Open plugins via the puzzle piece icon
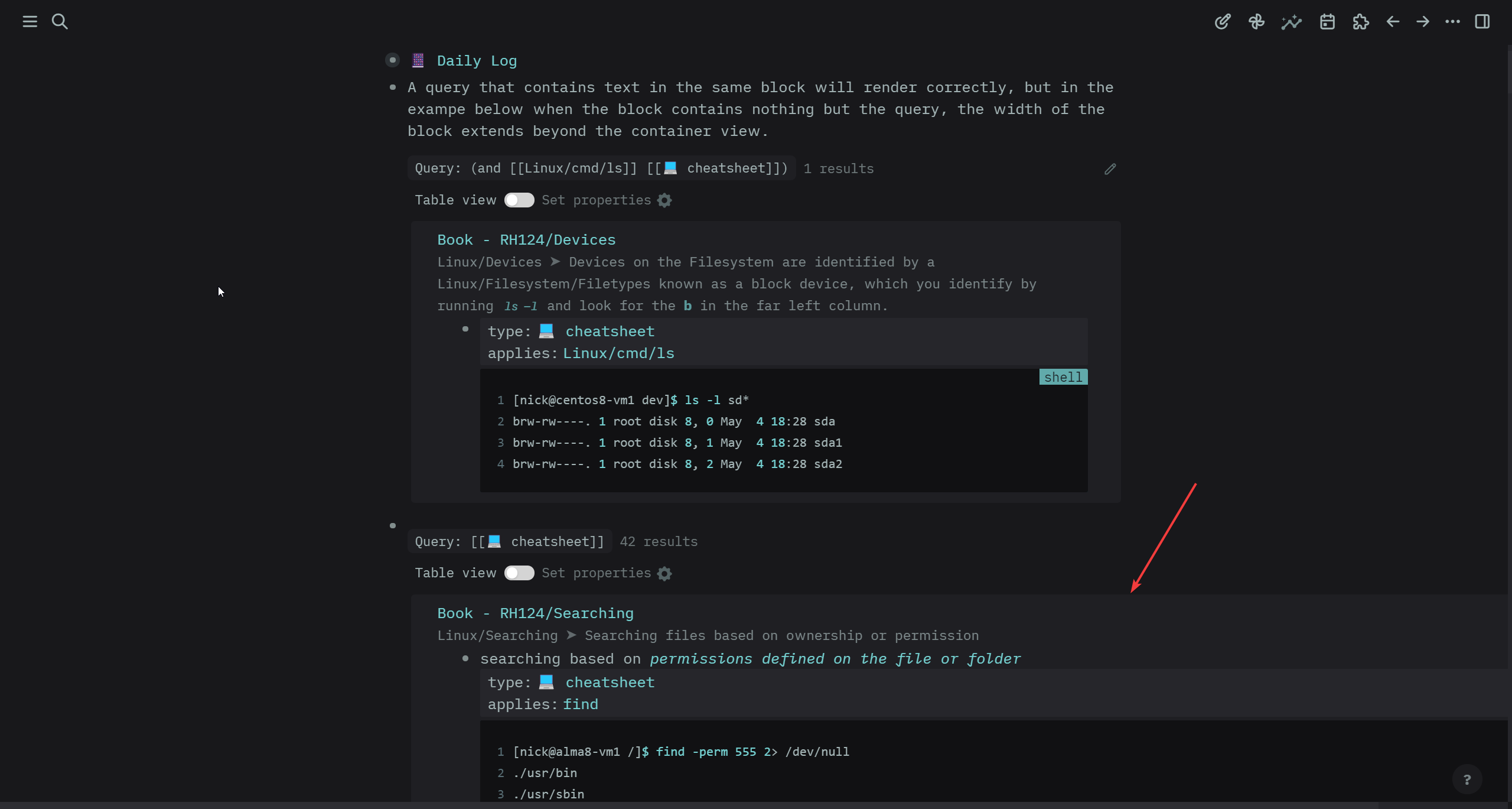The height and width of the screenshot is (809, 1512). pos(1361,22)
